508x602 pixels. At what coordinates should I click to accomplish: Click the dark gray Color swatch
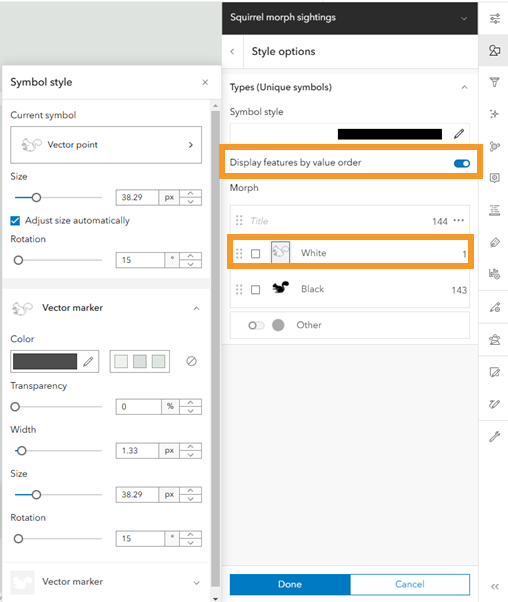45,361
